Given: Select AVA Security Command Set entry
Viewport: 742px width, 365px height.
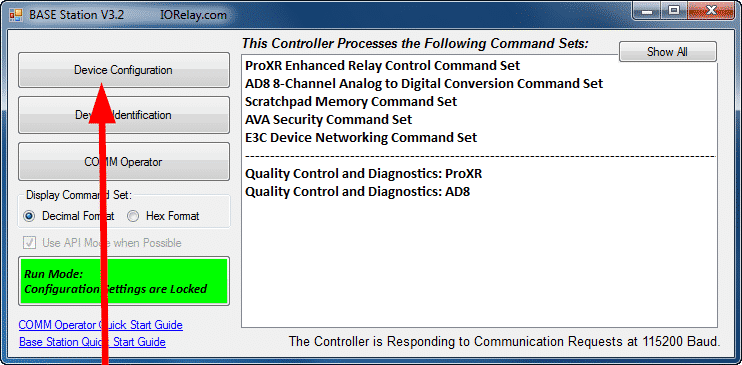Looking at the screenshot, I should 328,119.
